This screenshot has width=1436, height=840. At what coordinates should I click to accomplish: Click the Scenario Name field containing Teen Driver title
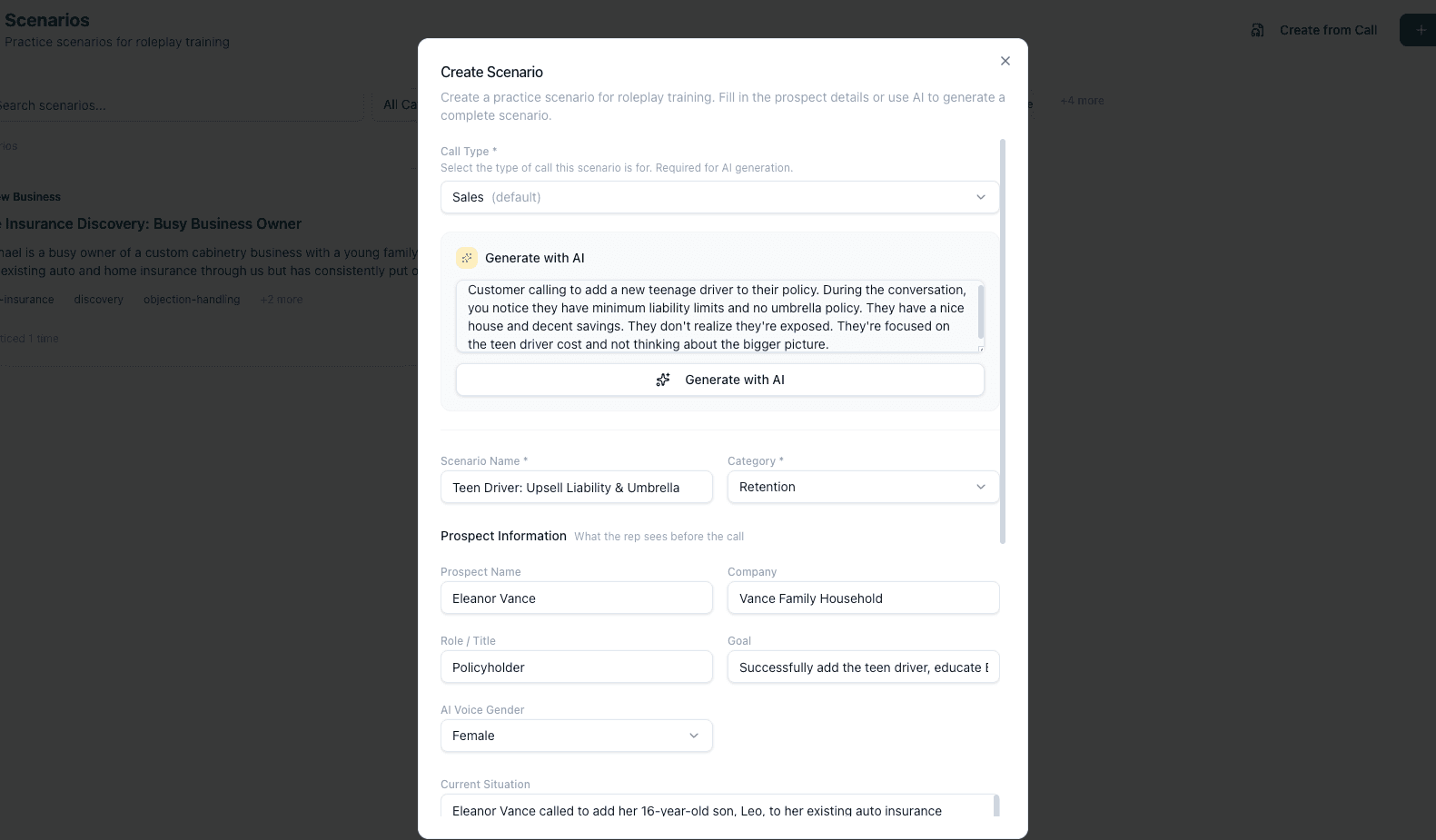(x=575, y=488)
